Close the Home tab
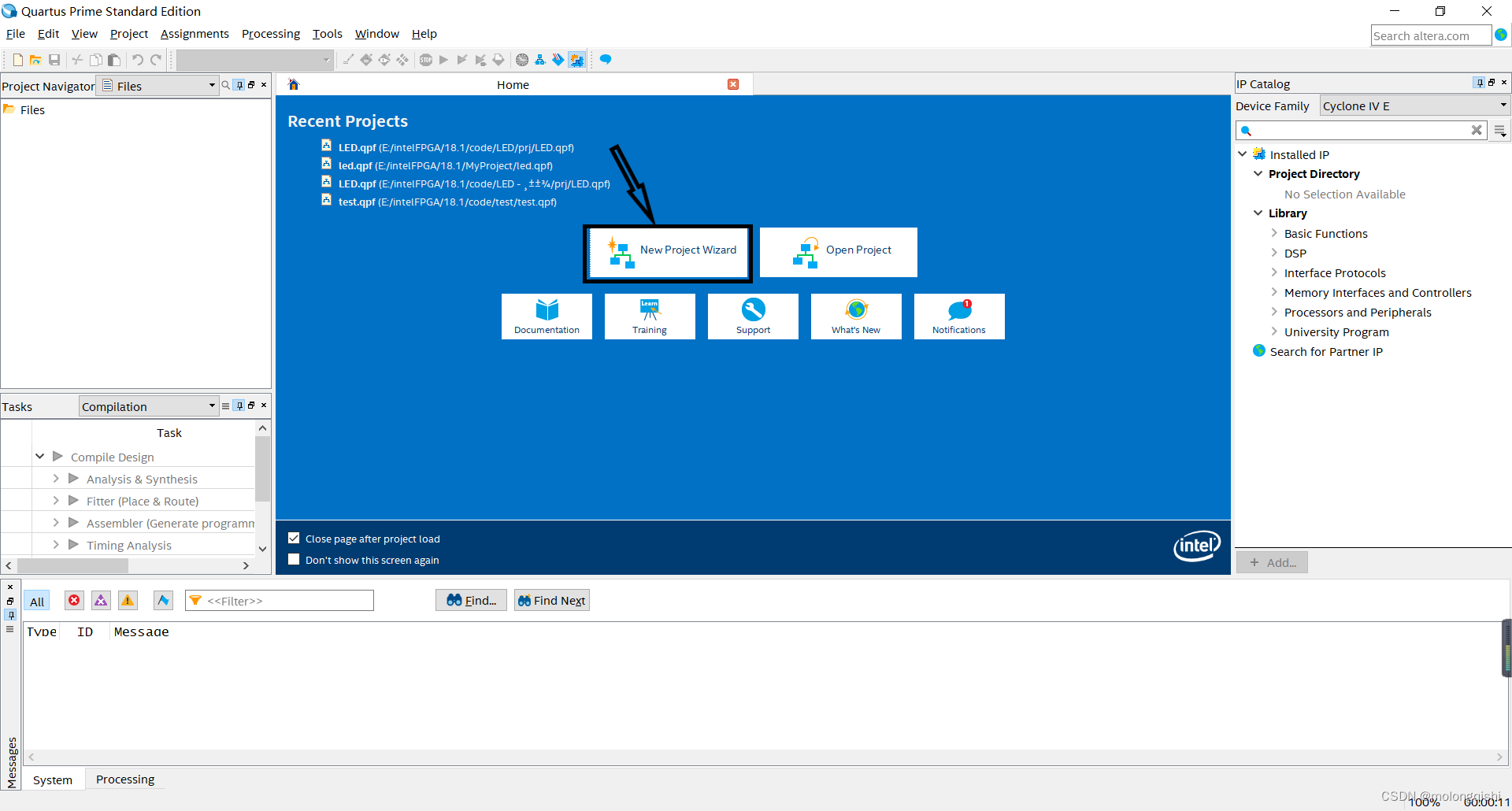1512x811 pixels. [x=733, y=84]
